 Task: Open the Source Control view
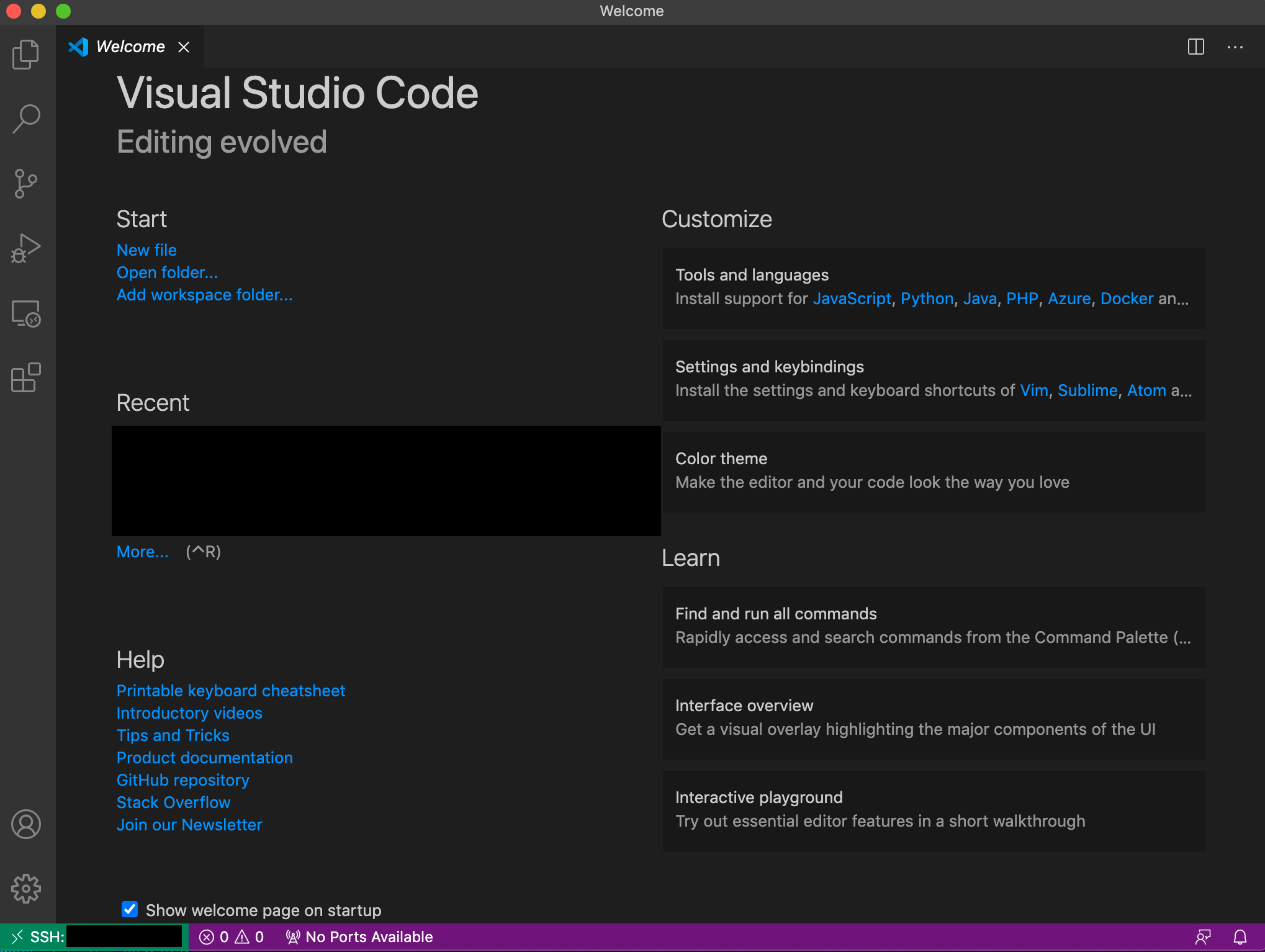[26, 184]
